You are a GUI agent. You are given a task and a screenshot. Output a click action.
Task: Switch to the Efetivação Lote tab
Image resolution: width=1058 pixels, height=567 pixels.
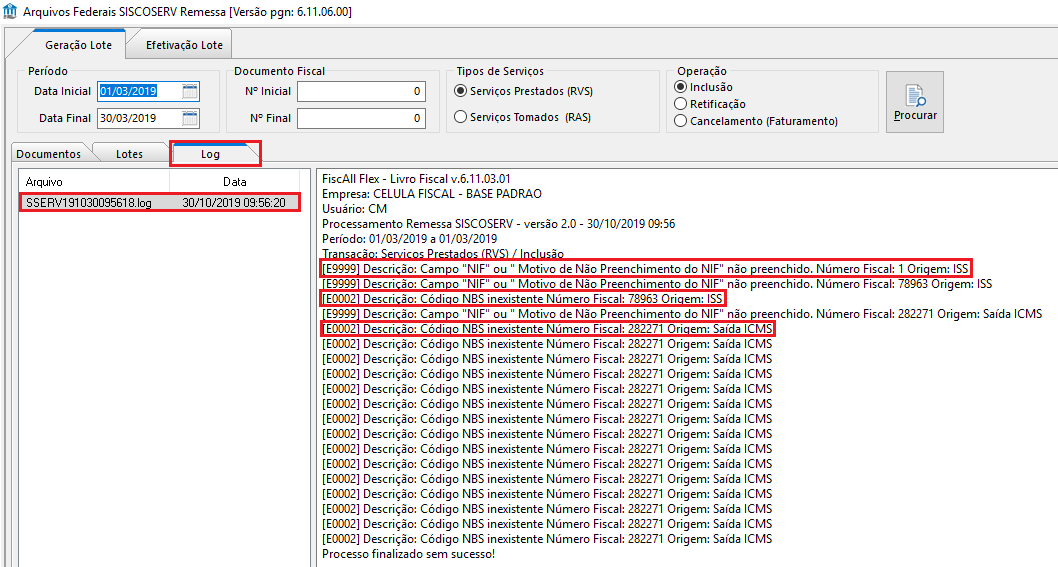point(184,45)
